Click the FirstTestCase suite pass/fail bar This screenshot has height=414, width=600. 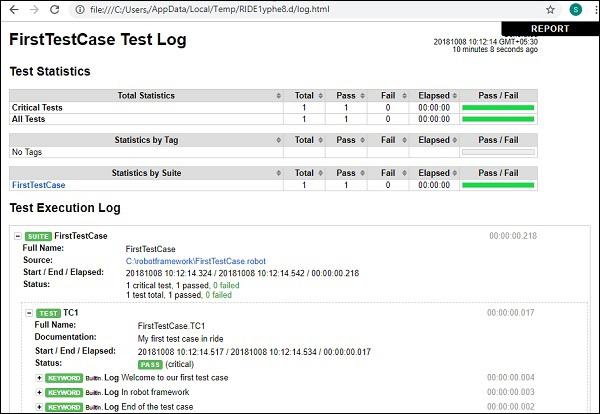(x=498, y=186)
